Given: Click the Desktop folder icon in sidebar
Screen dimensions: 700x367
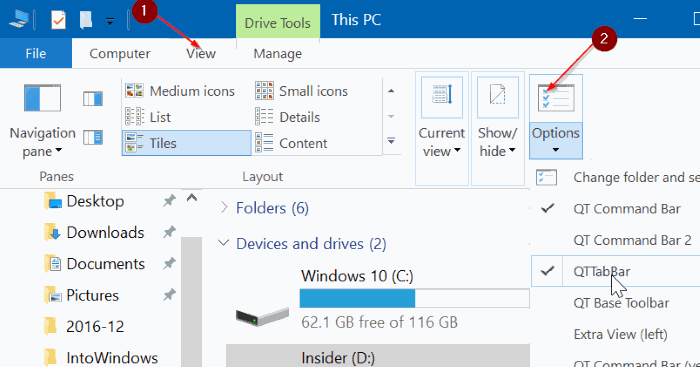Looking at the screenshot, I should pos(53,201).
